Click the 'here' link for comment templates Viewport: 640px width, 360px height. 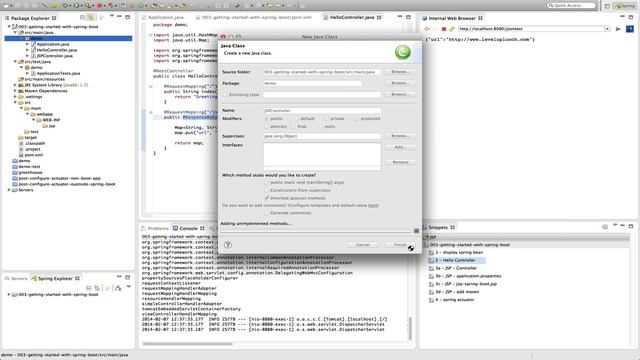point(373,205)
